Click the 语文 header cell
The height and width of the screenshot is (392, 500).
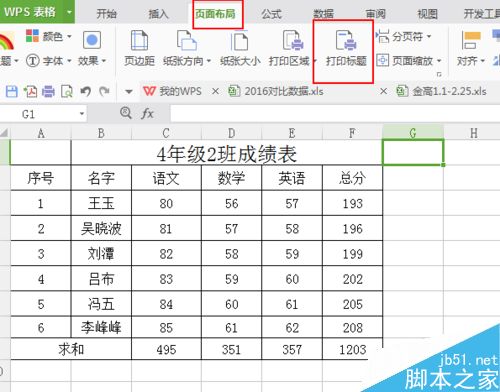pos(166,178)
